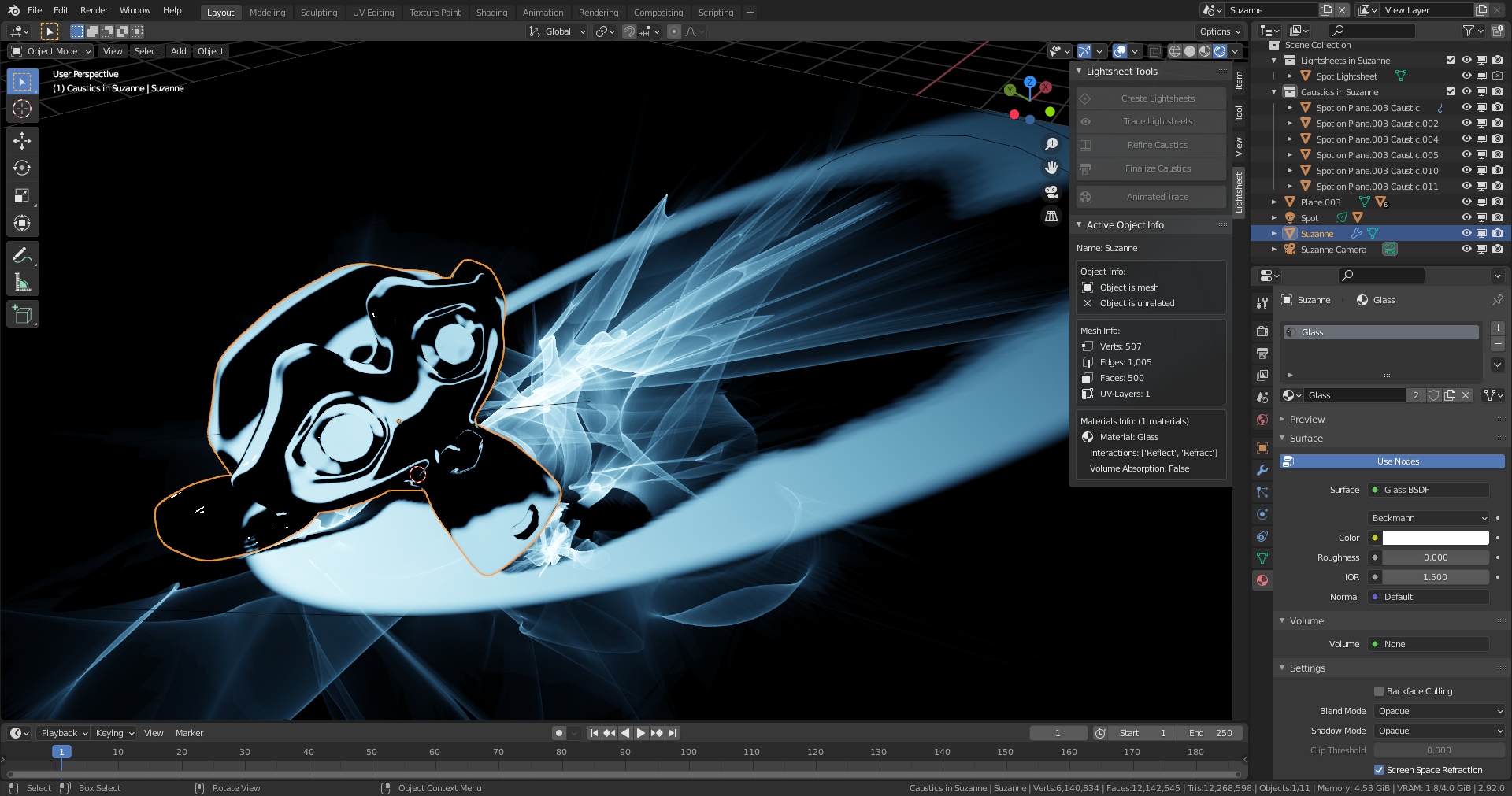
Task: Toggle auto keying record button
Action: pyautogui.click(x=559, y=733)
